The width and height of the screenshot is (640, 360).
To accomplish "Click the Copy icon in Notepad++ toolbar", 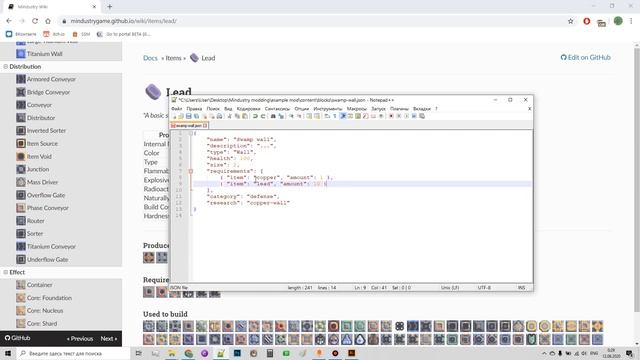I will [x=237, y=116].
